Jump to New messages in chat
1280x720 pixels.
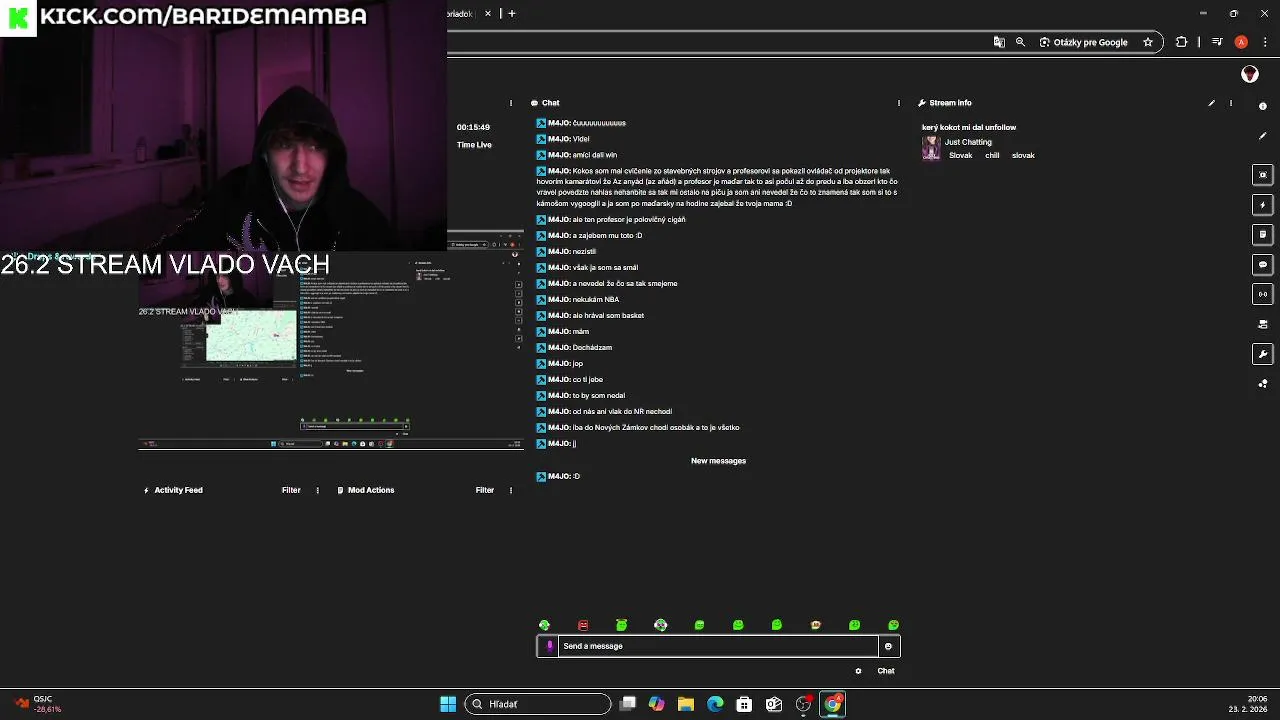718,461
